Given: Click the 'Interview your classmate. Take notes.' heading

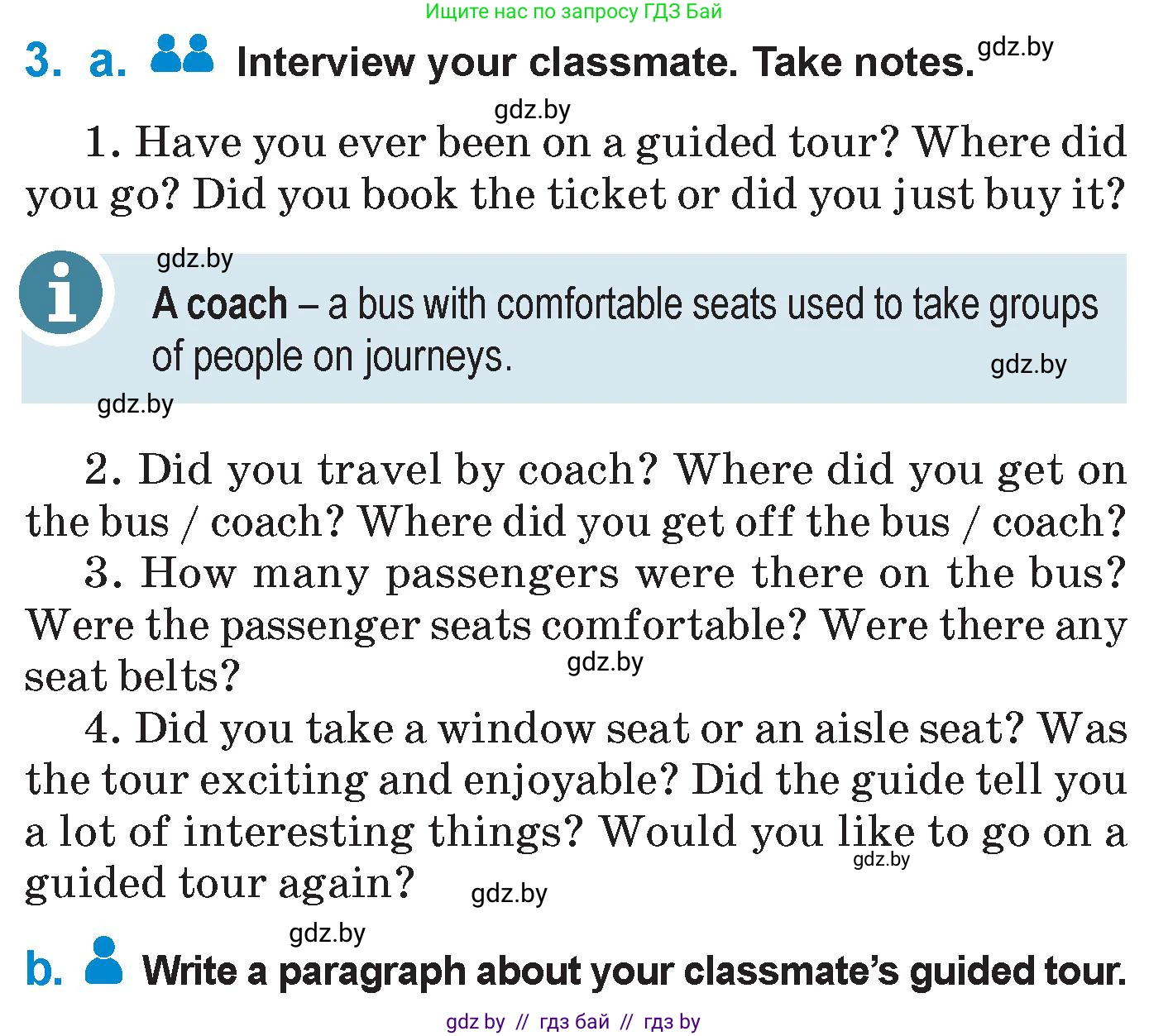Looking at the screenshot, I should tap(605, 63).
